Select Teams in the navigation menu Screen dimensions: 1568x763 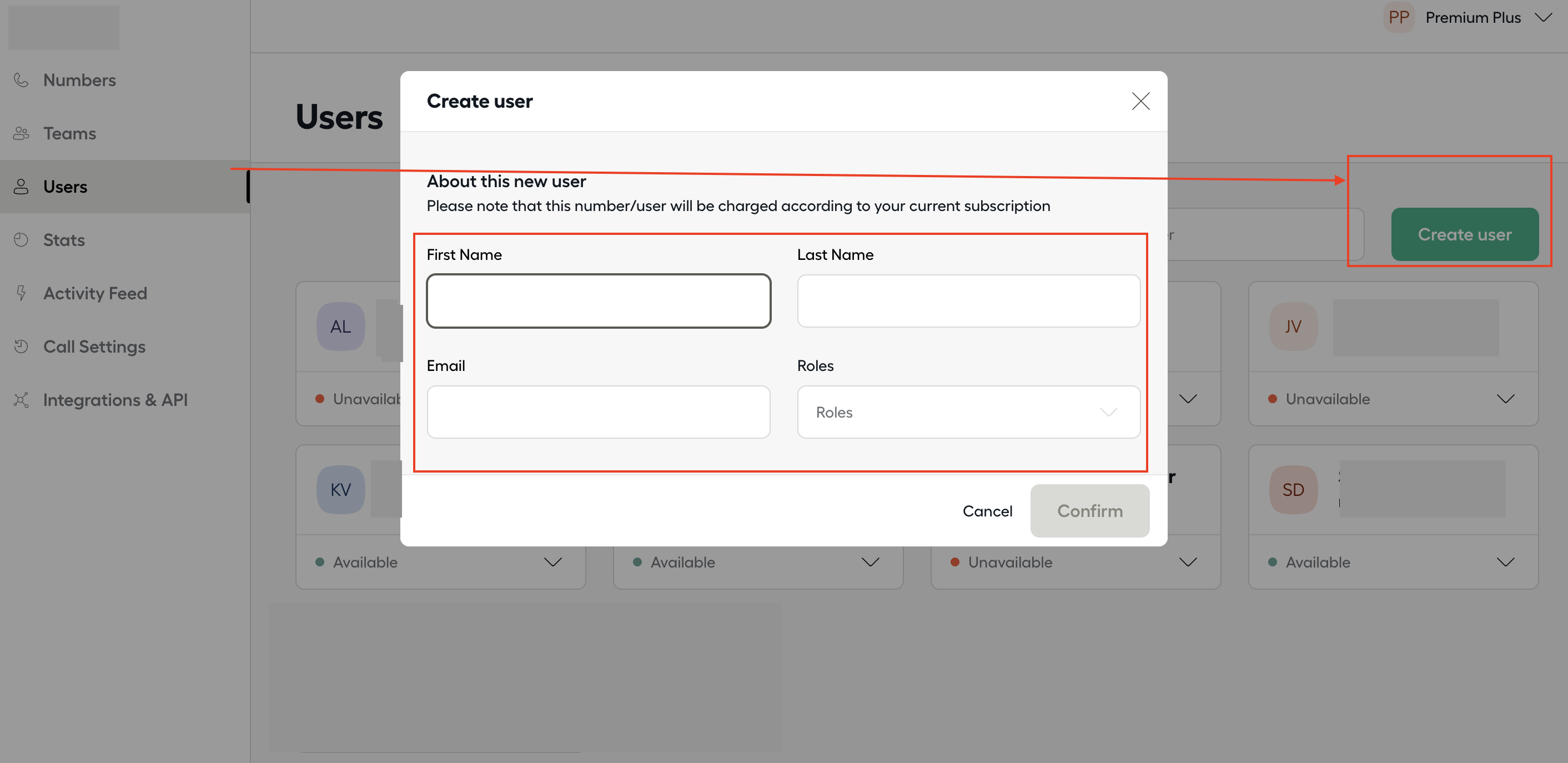(x=69, y=133)
